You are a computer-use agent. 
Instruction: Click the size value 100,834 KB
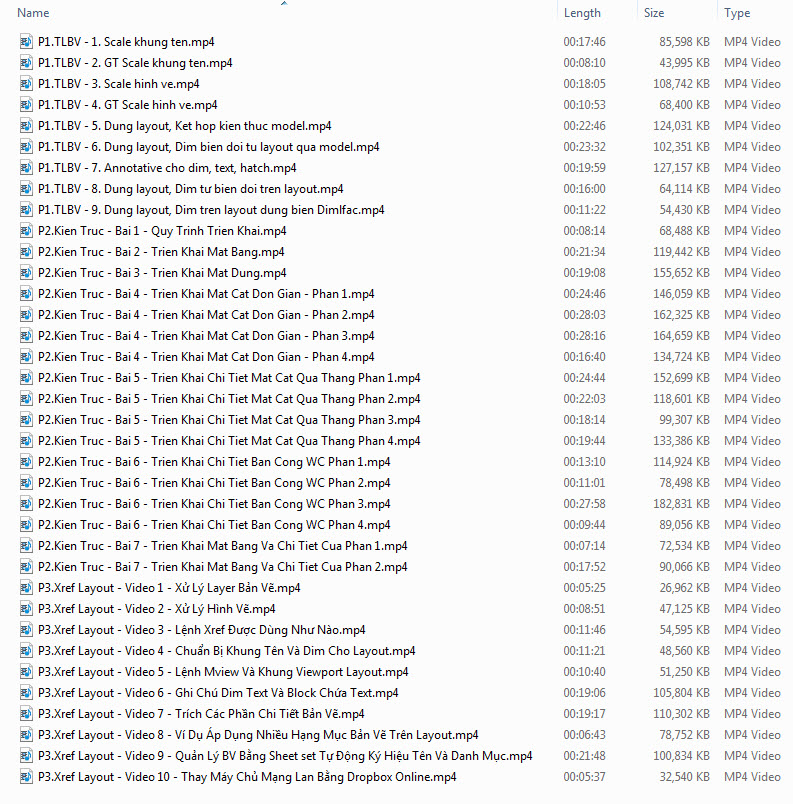click(681, 756)
